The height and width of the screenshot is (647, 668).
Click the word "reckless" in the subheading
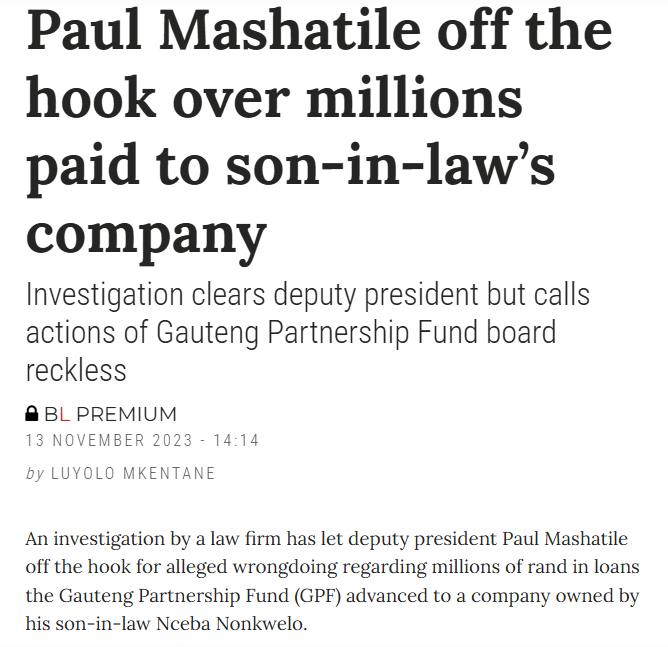pyautogui.click(x=76, y=371)
